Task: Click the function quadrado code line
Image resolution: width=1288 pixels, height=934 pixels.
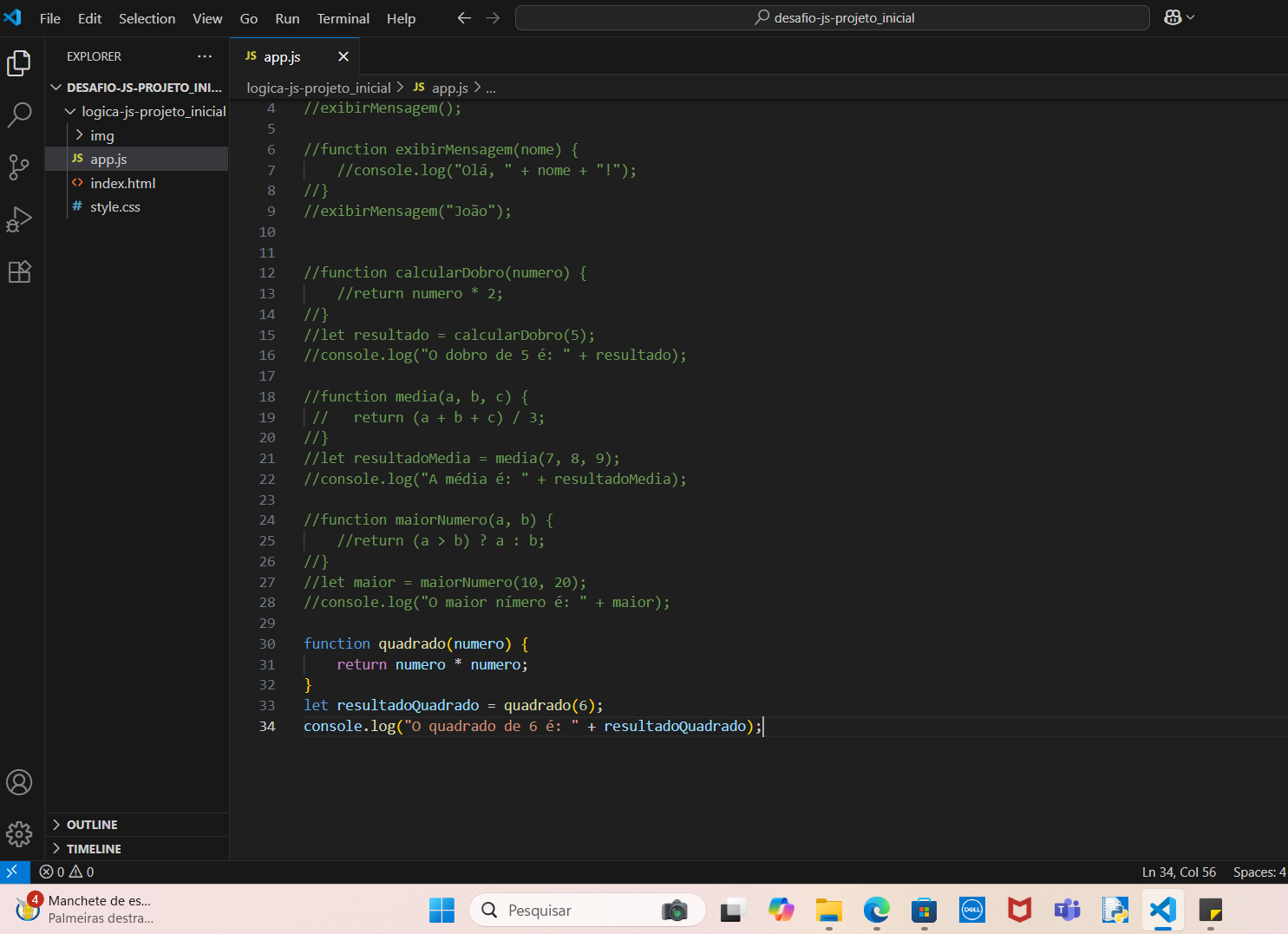Action: click(416, 643)
